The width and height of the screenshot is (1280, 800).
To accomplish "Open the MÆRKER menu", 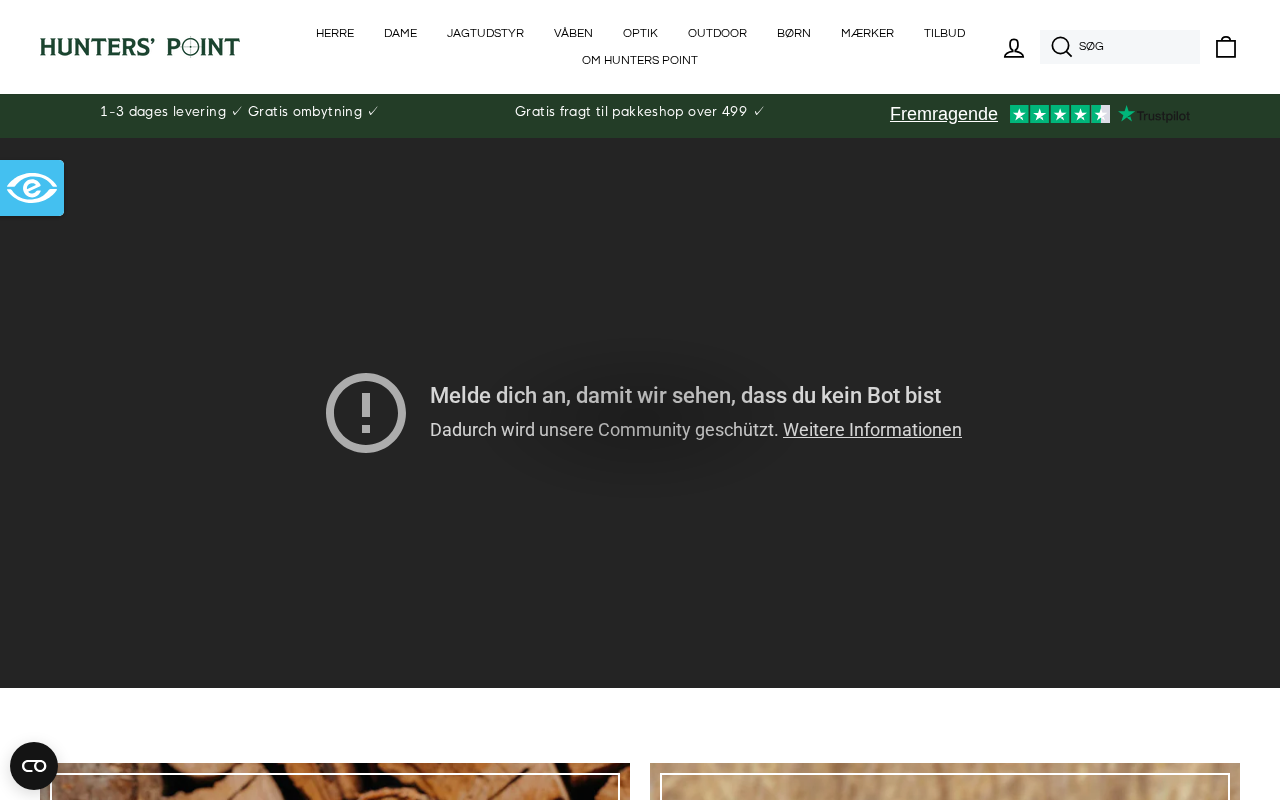I will click(x=867, y=33).
